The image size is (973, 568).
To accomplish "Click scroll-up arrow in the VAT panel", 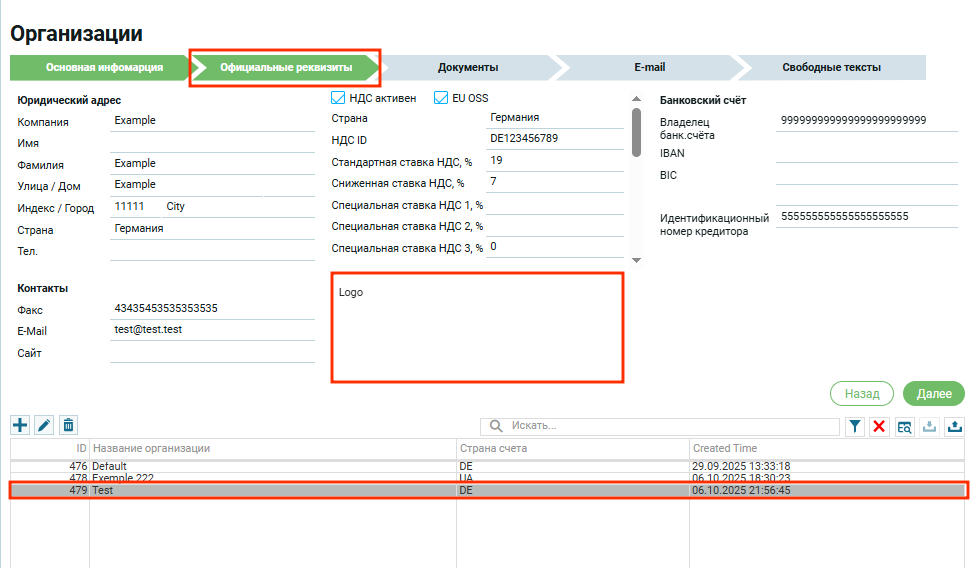I will click(636, 98).
